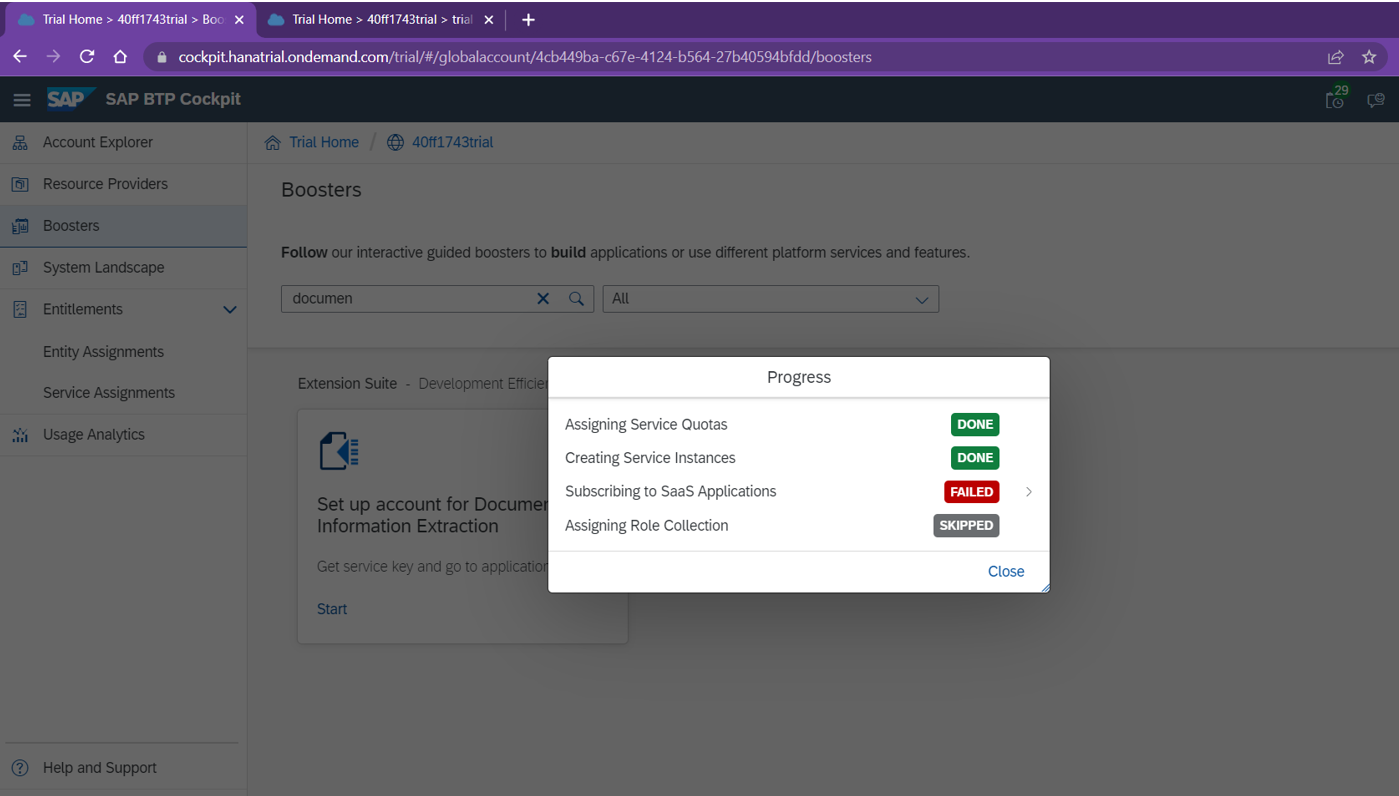Click the Boosters sidebar icon

[x=20, y=226]
